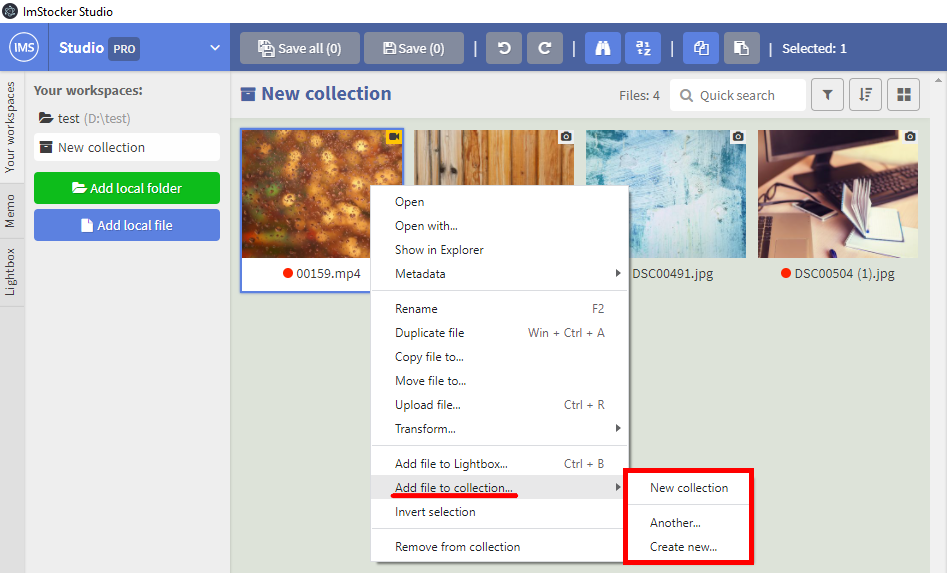The width and height of the screenshot is (947, 573).
Task: Choose Open with... from context menu
Action: pyautogui.click(x=499, y=226)
